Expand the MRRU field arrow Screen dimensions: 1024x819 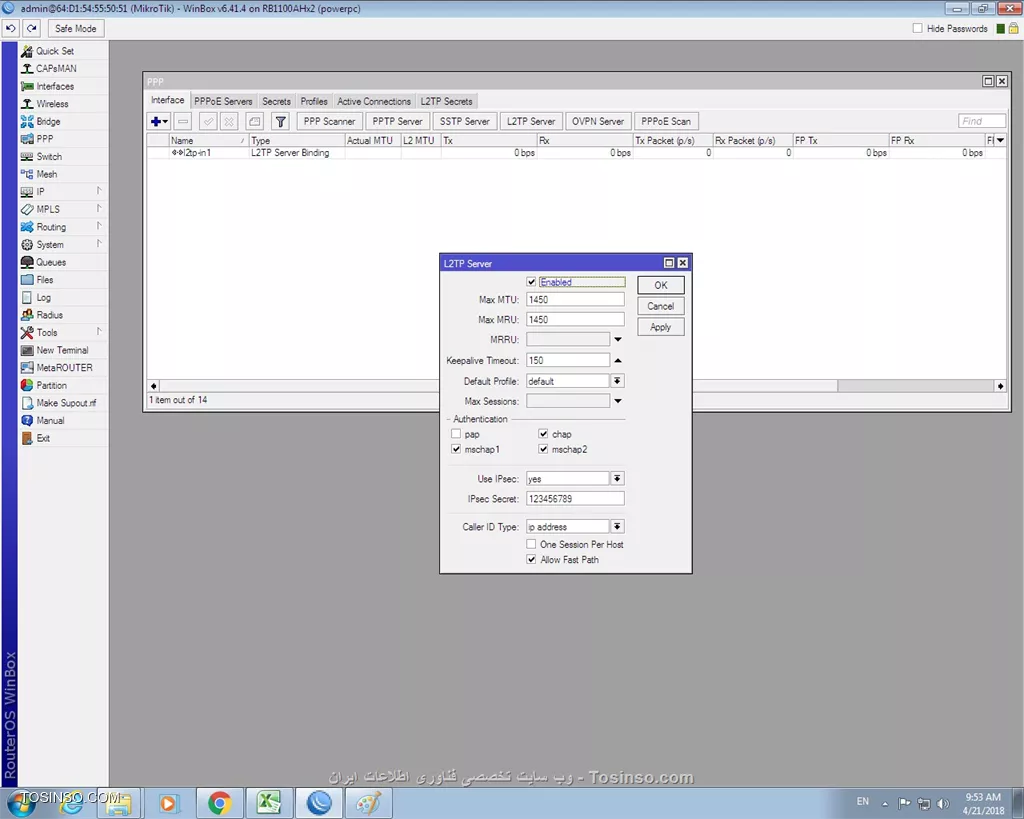618,340
